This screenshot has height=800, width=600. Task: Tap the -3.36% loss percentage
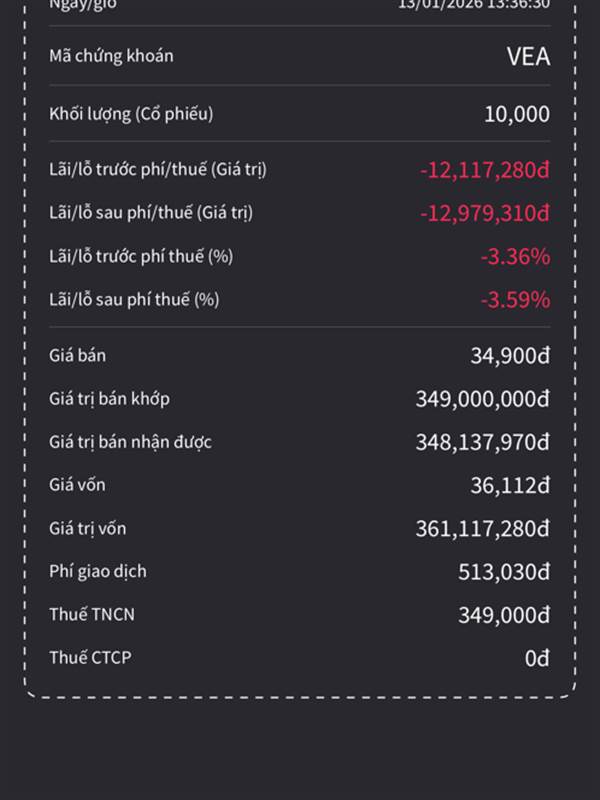(514, 257)
